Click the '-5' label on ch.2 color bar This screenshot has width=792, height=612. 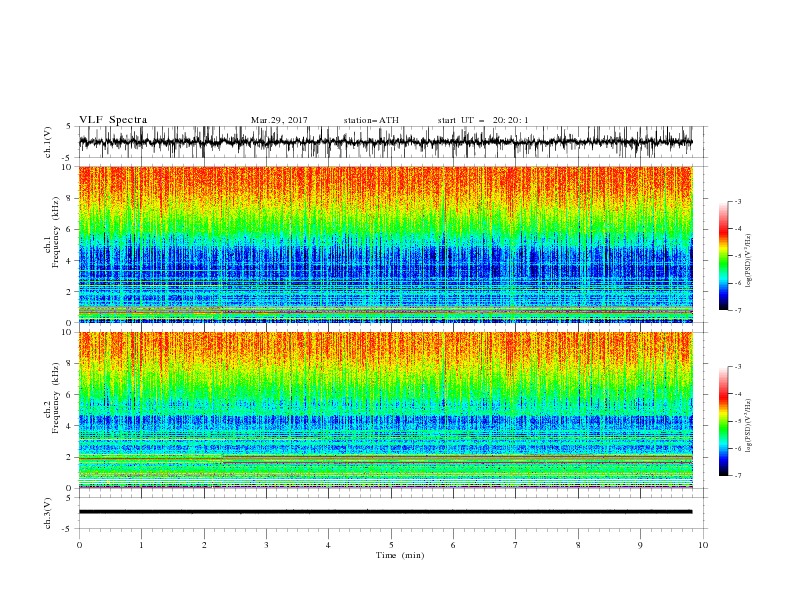(x=737, y=421)
